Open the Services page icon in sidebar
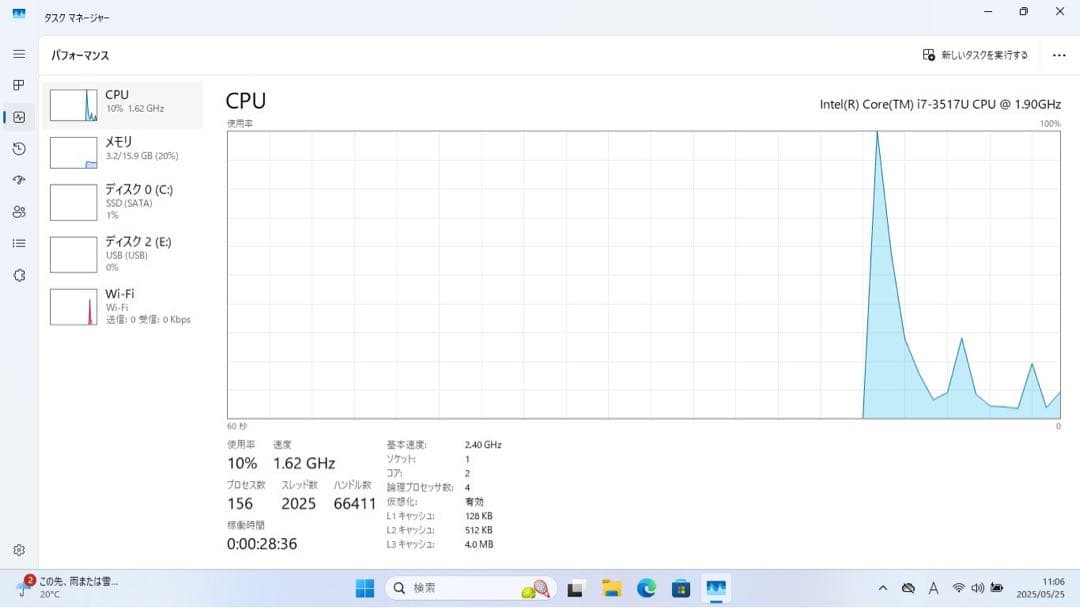The width and height of the screenshot is (1080, 608). 18,276
